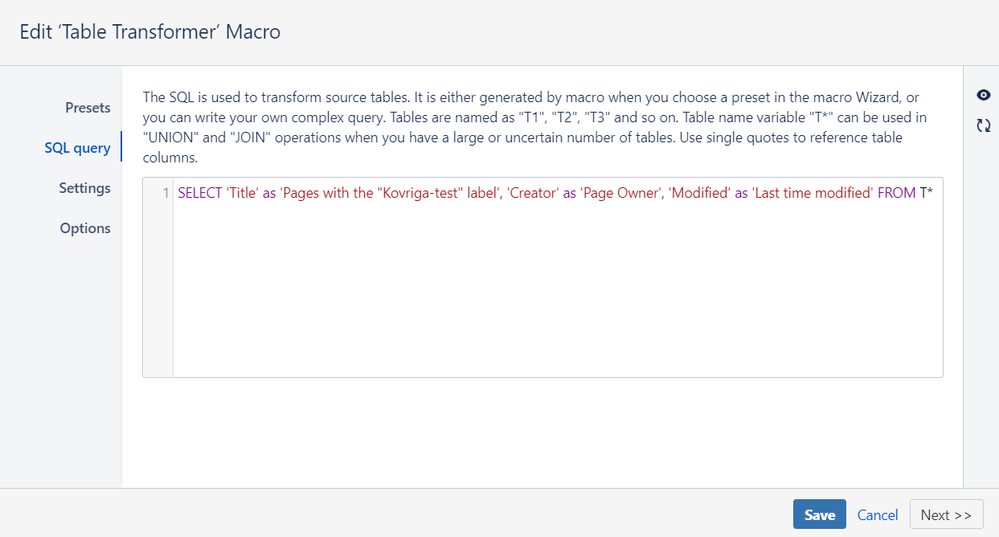Toggle the eye preview icon
This screenshot has width=999, height=537.
(x=983, y=95)
